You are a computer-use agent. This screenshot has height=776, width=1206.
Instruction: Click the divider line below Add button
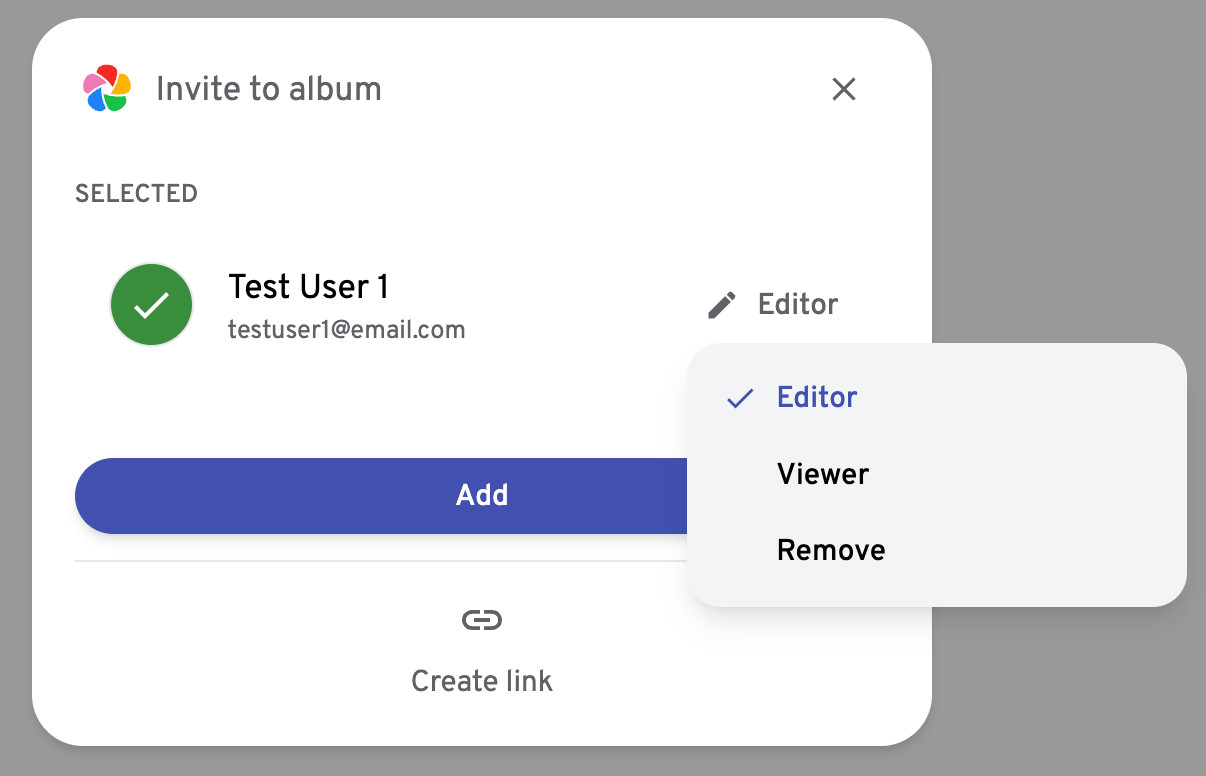coord(381,561)
